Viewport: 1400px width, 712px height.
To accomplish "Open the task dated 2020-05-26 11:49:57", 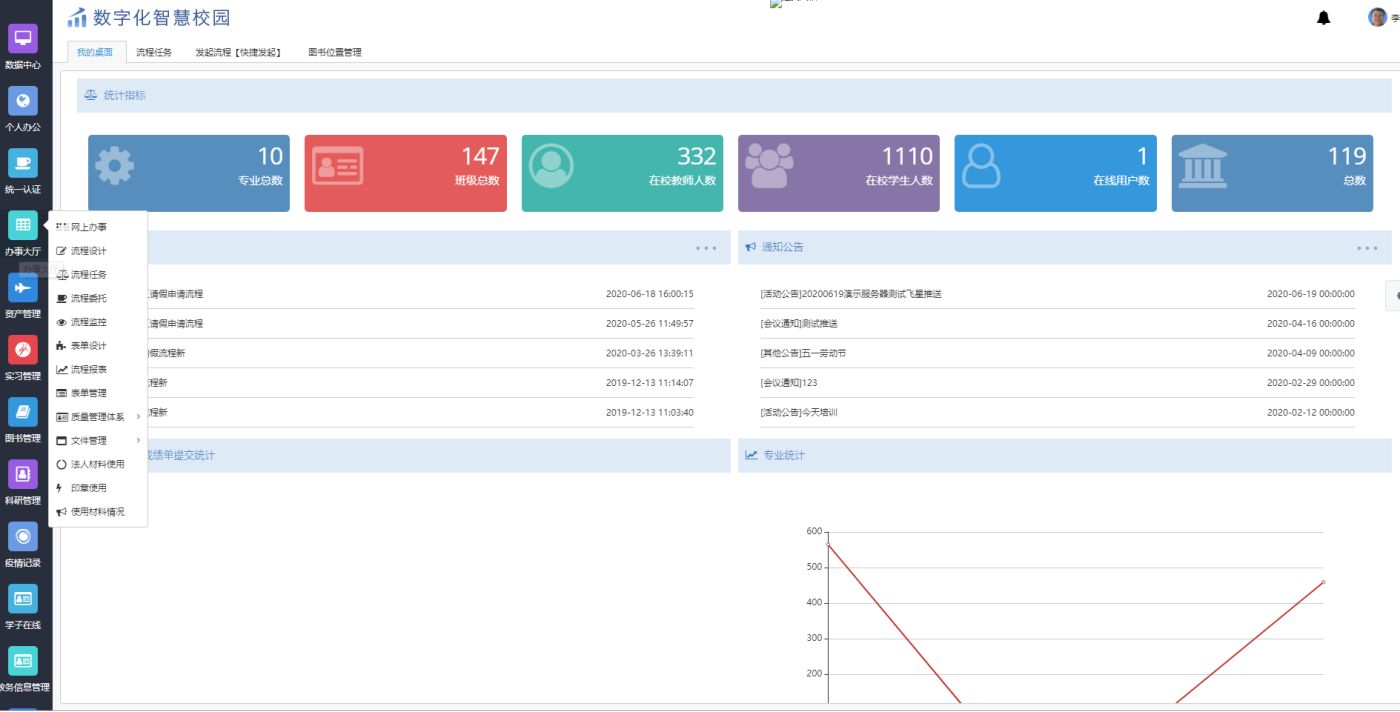I will pyautogui.click(x=420, y=324).
